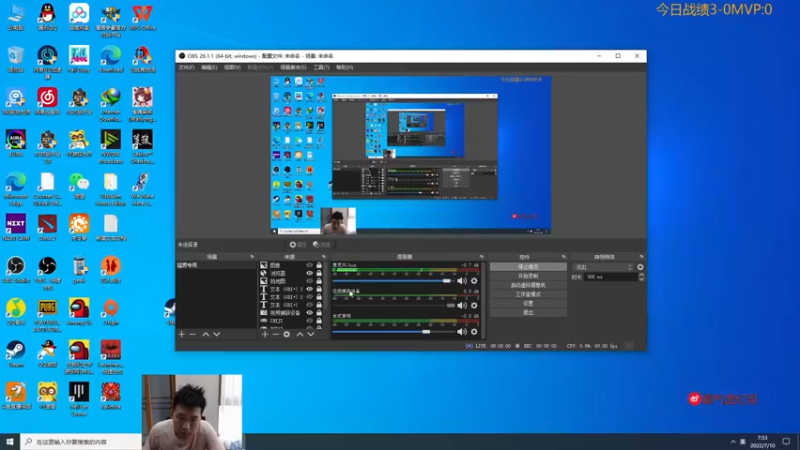
Task: Launch Fall Guys desktop shortcut
Action: coord(79,59)
